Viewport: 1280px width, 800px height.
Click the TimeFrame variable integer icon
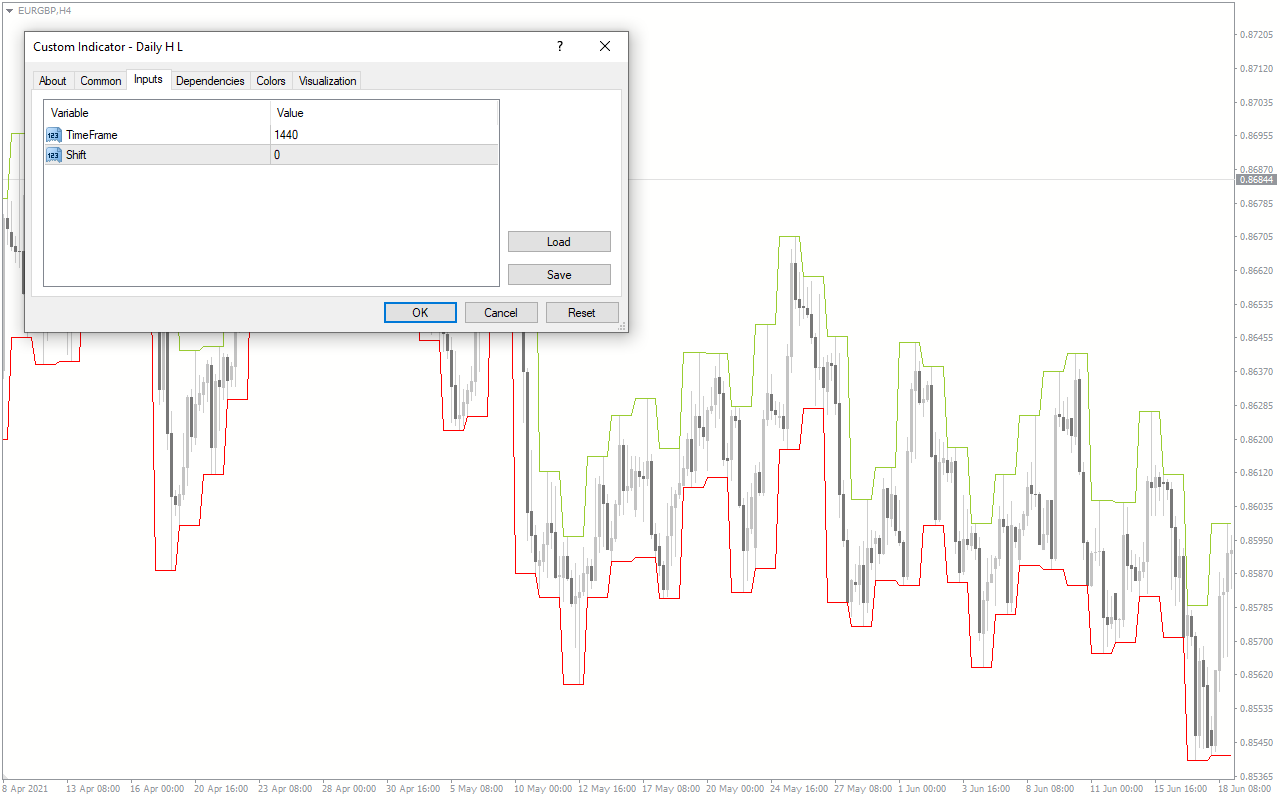click(54, 135)
